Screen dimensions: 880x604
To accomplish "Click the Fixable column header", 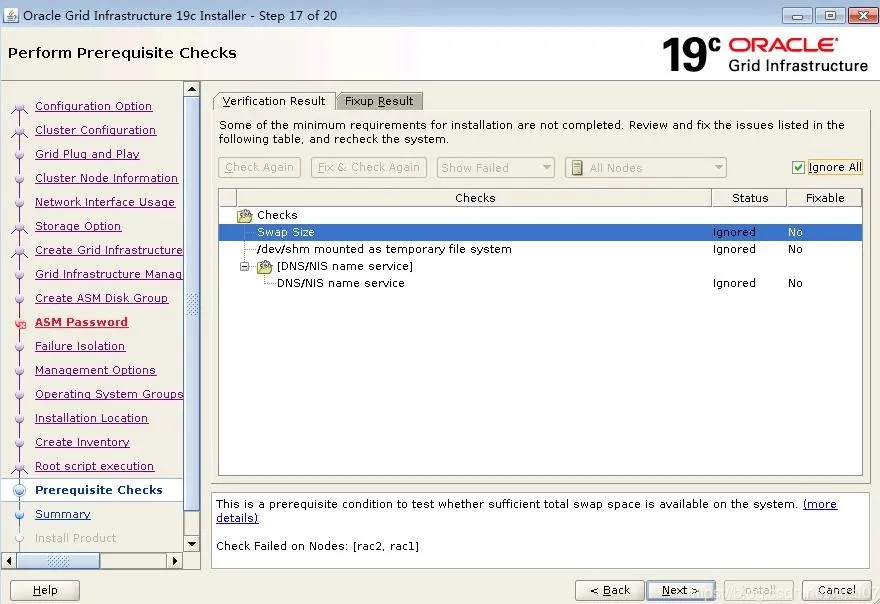I will [x=824, y=198].
